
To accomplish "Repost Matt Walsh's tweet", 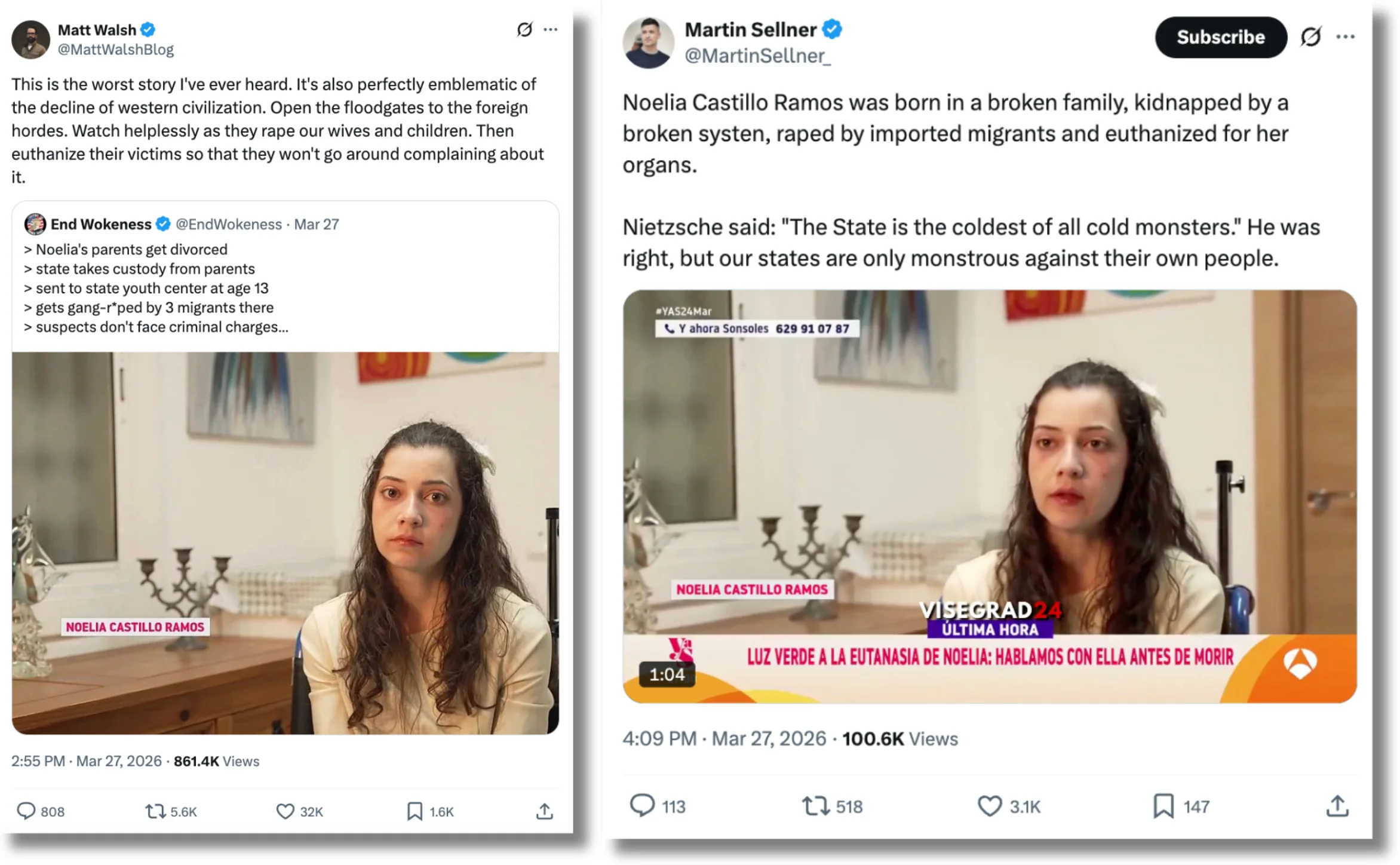I will 156,811.
